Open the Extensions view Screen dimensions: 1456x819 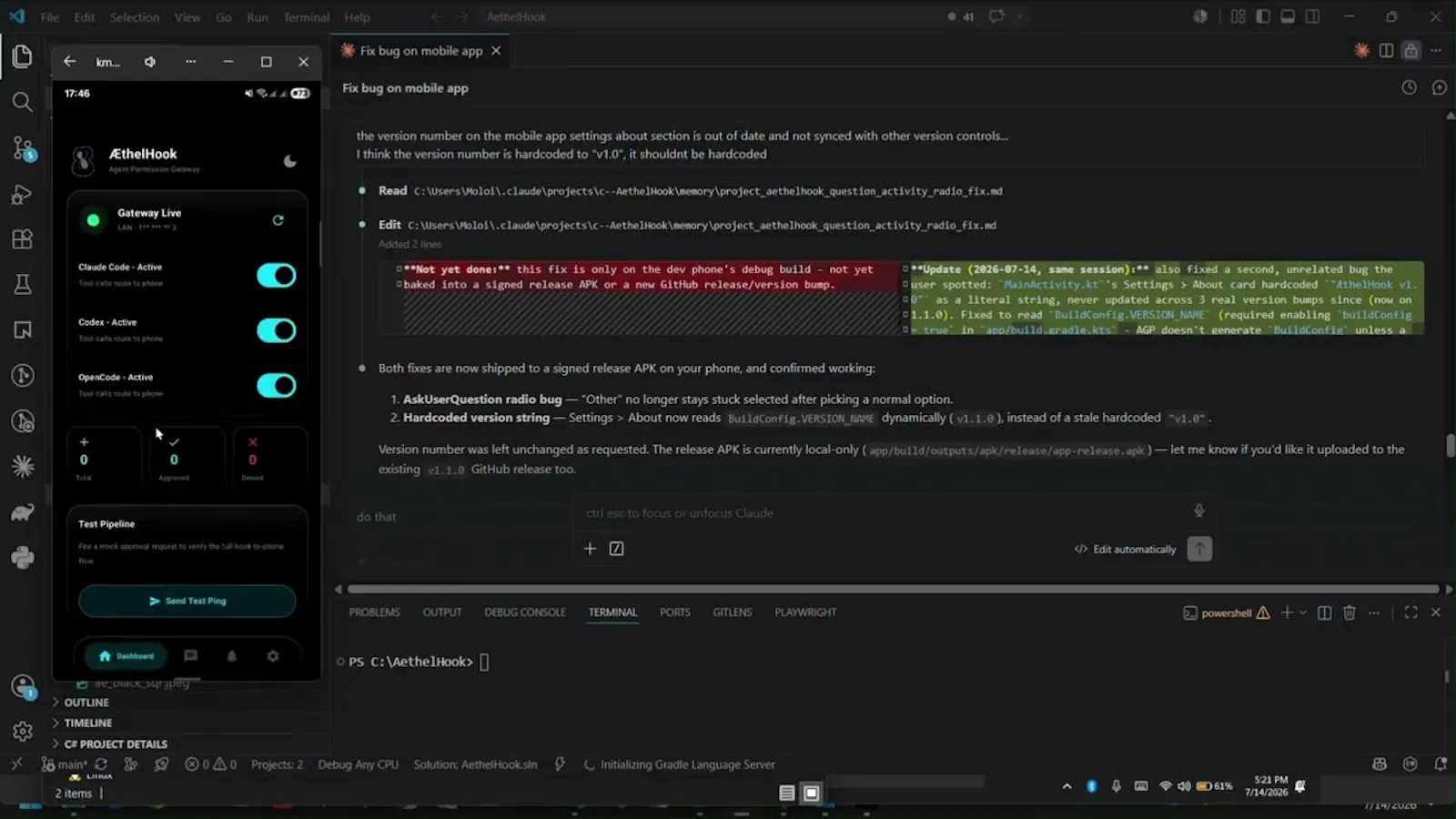point(23,239)
